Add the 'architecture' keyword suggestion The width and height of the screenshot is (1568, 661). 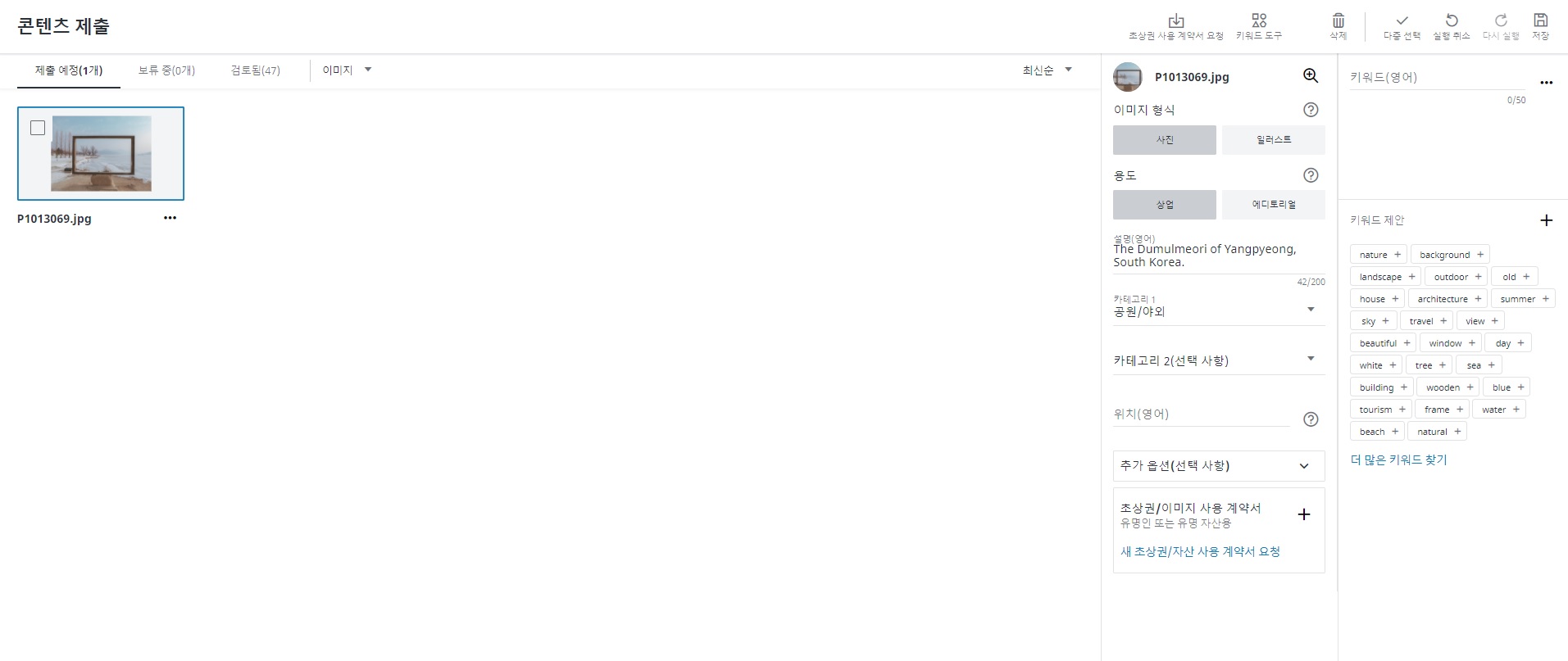(1448, 299)
